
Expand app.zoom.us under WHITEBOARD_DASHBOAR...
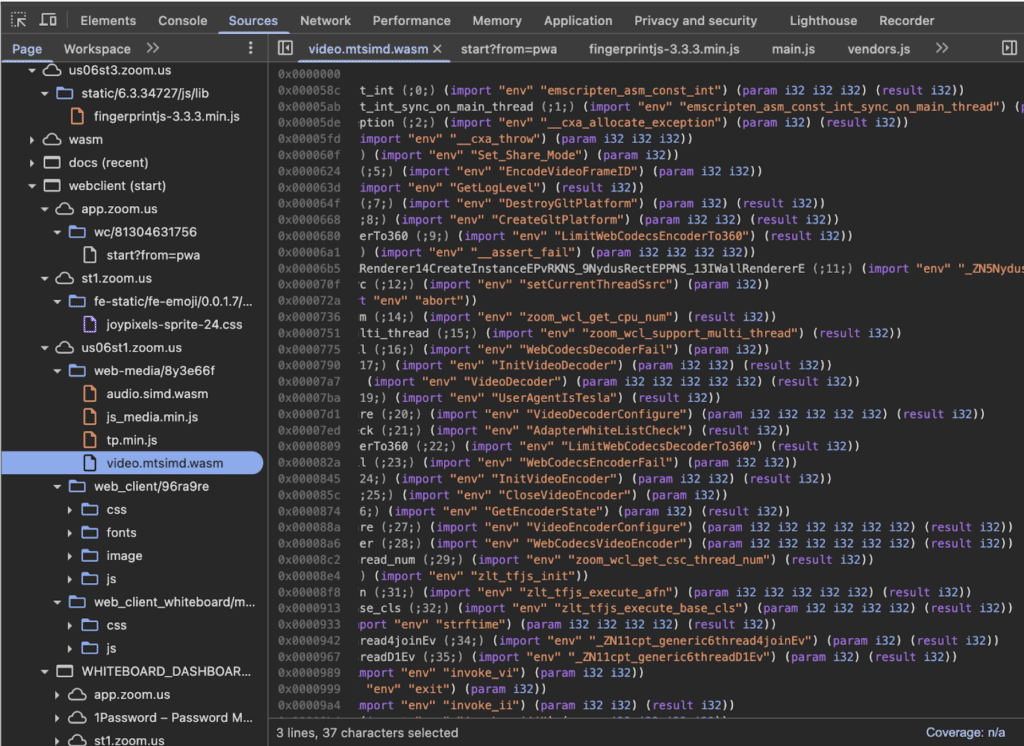[57, 695]
